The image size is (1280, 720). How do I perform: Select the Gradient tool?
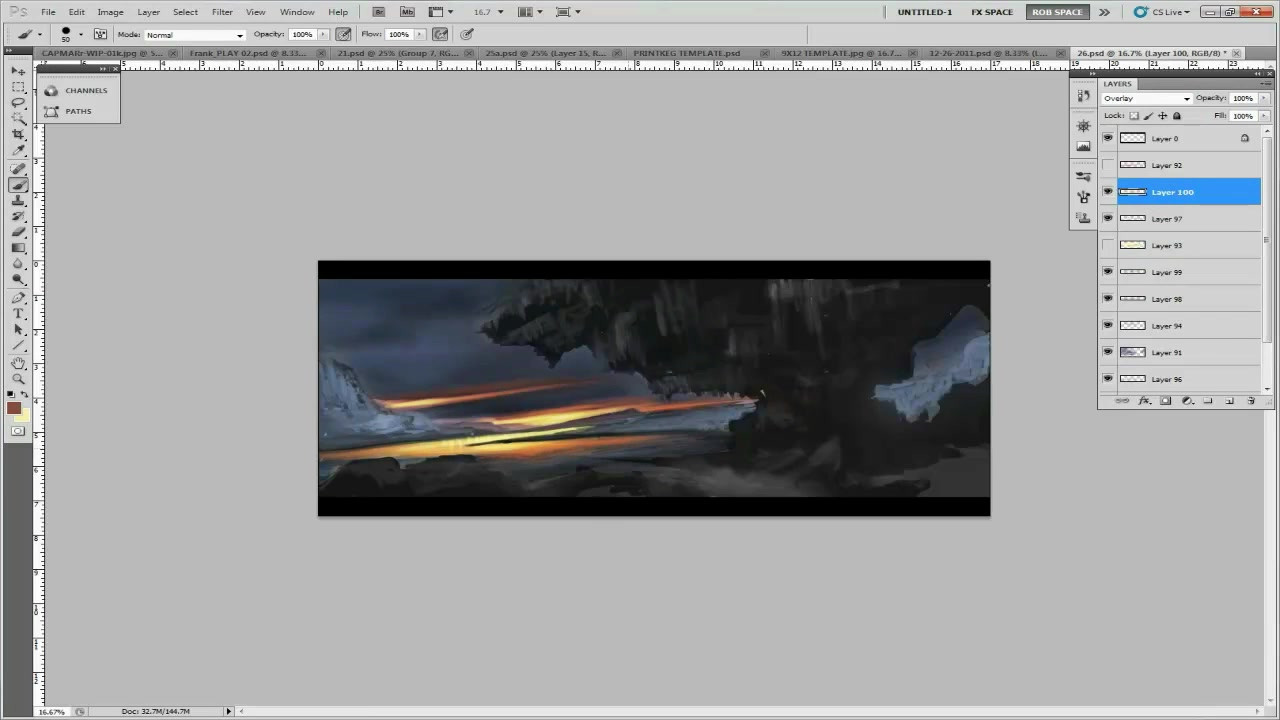tap(18, 248)
